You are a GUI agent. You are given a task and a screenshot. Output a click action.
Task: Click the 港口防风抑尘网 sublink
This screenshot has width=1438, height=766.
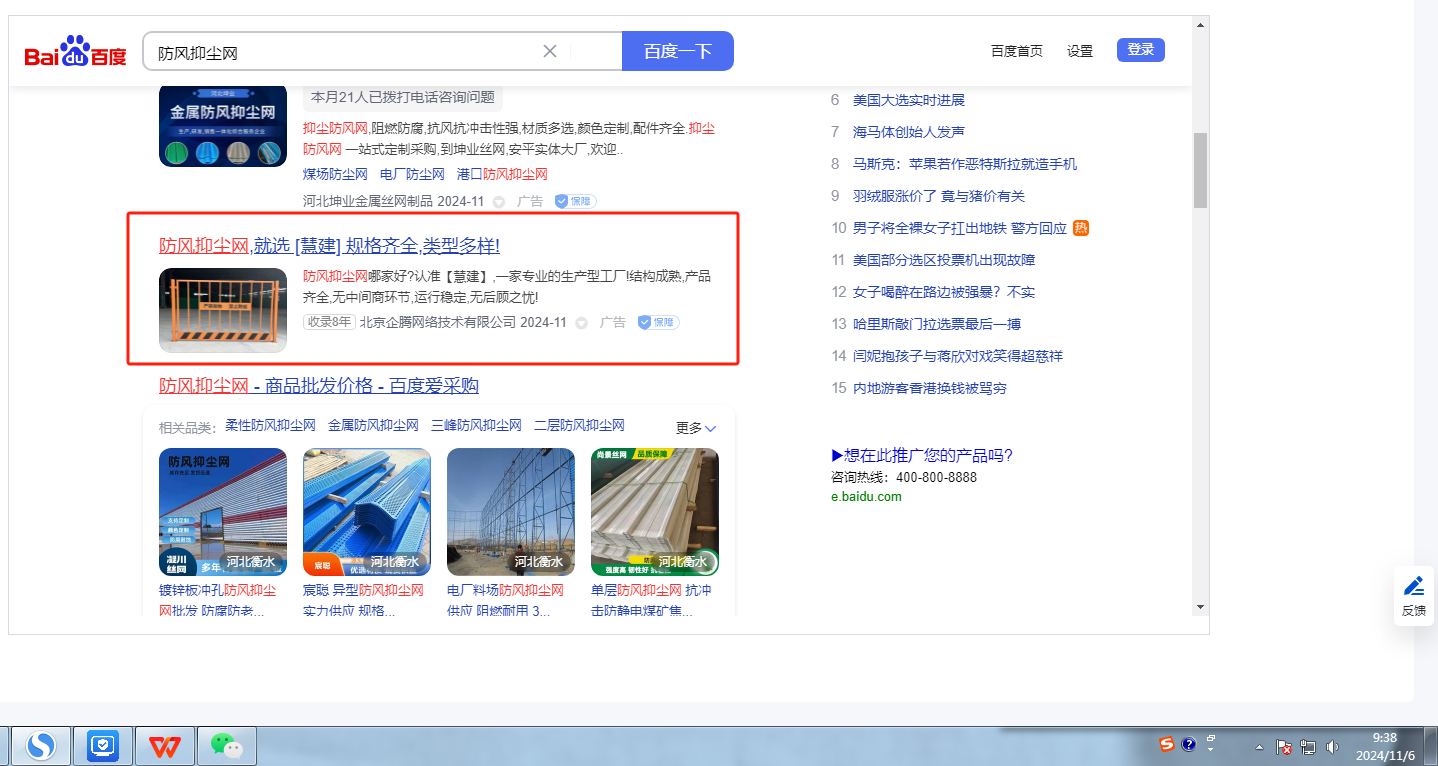pyautogui.click(x=502, y=174)
